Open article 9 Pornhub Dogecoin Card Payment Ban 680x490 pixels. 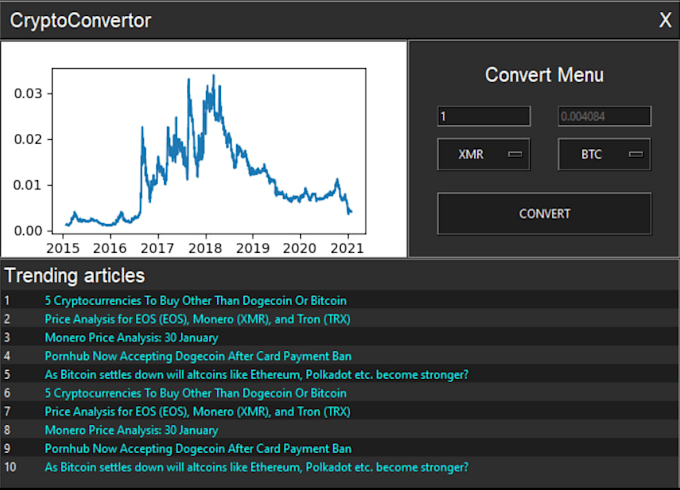198,449
